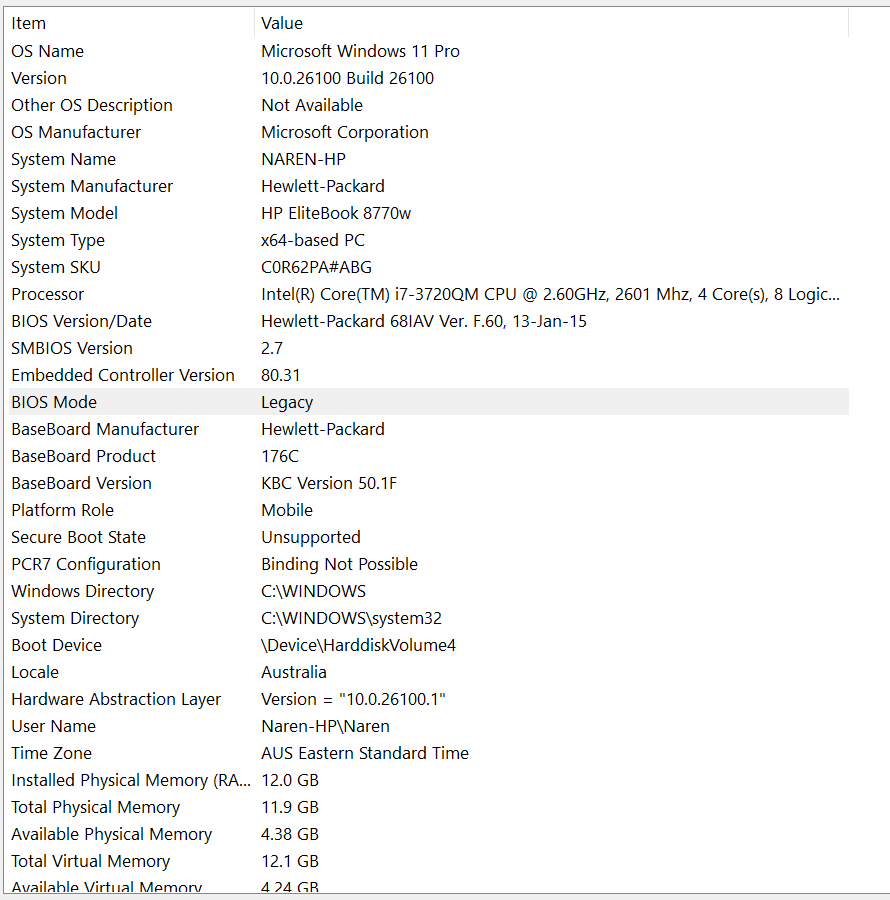Select the 'Microsoft Windows 11 Pro' value
Screen dimensions: 890x900
(x=360, y=51)
